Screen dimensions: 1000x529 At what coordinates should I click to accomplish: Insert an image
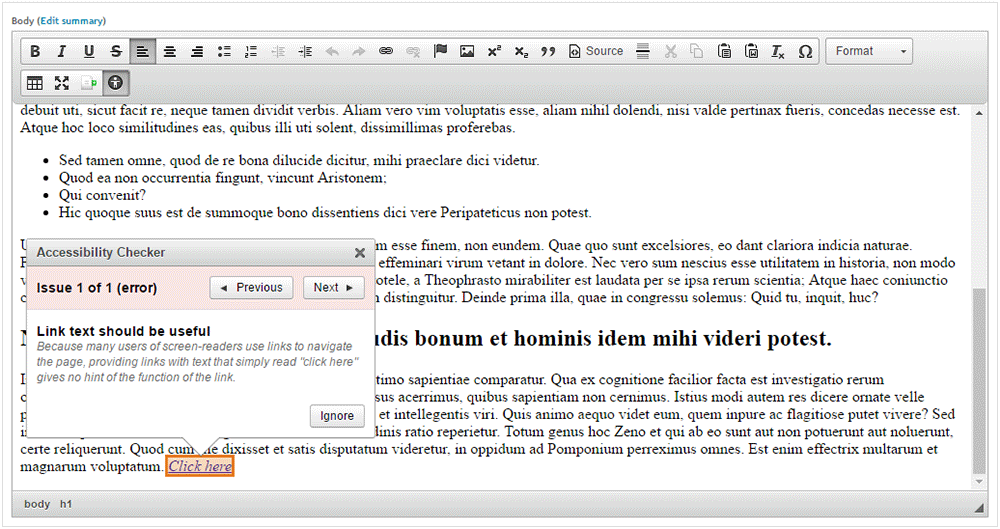(x=467, y=52)
